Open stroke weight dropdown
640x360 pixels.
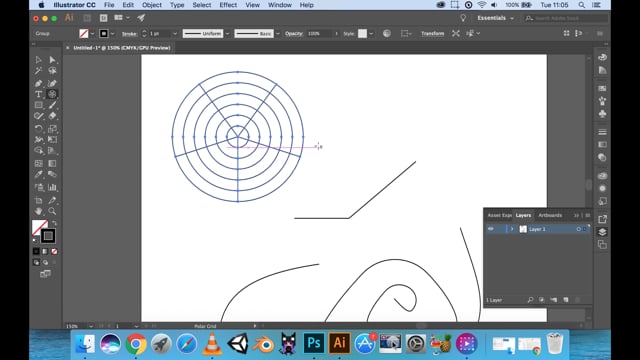[x=175, y=33]
